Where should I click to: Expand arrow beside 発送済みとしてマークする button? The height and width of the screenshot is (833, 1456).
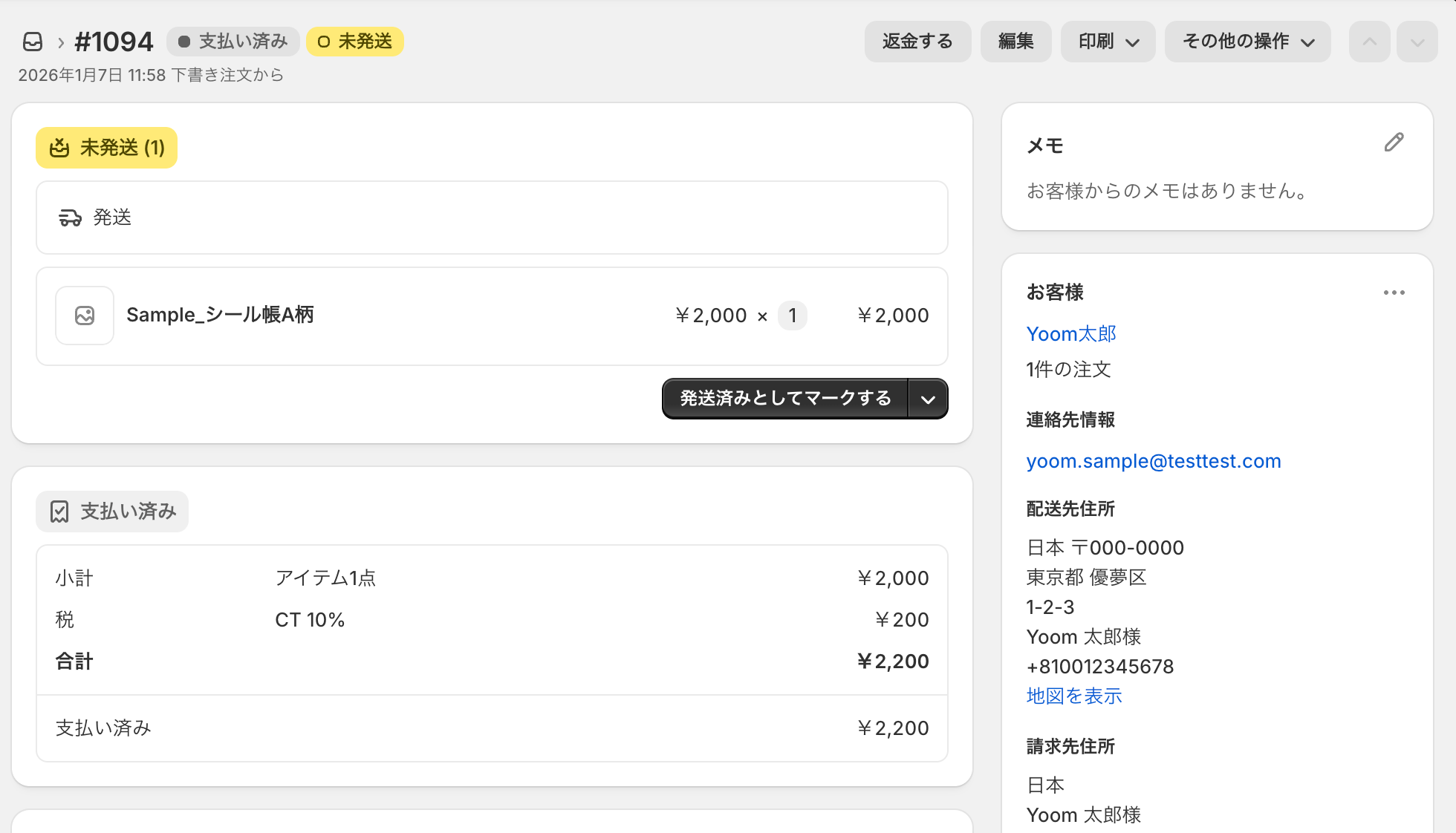tap(928, 399)
